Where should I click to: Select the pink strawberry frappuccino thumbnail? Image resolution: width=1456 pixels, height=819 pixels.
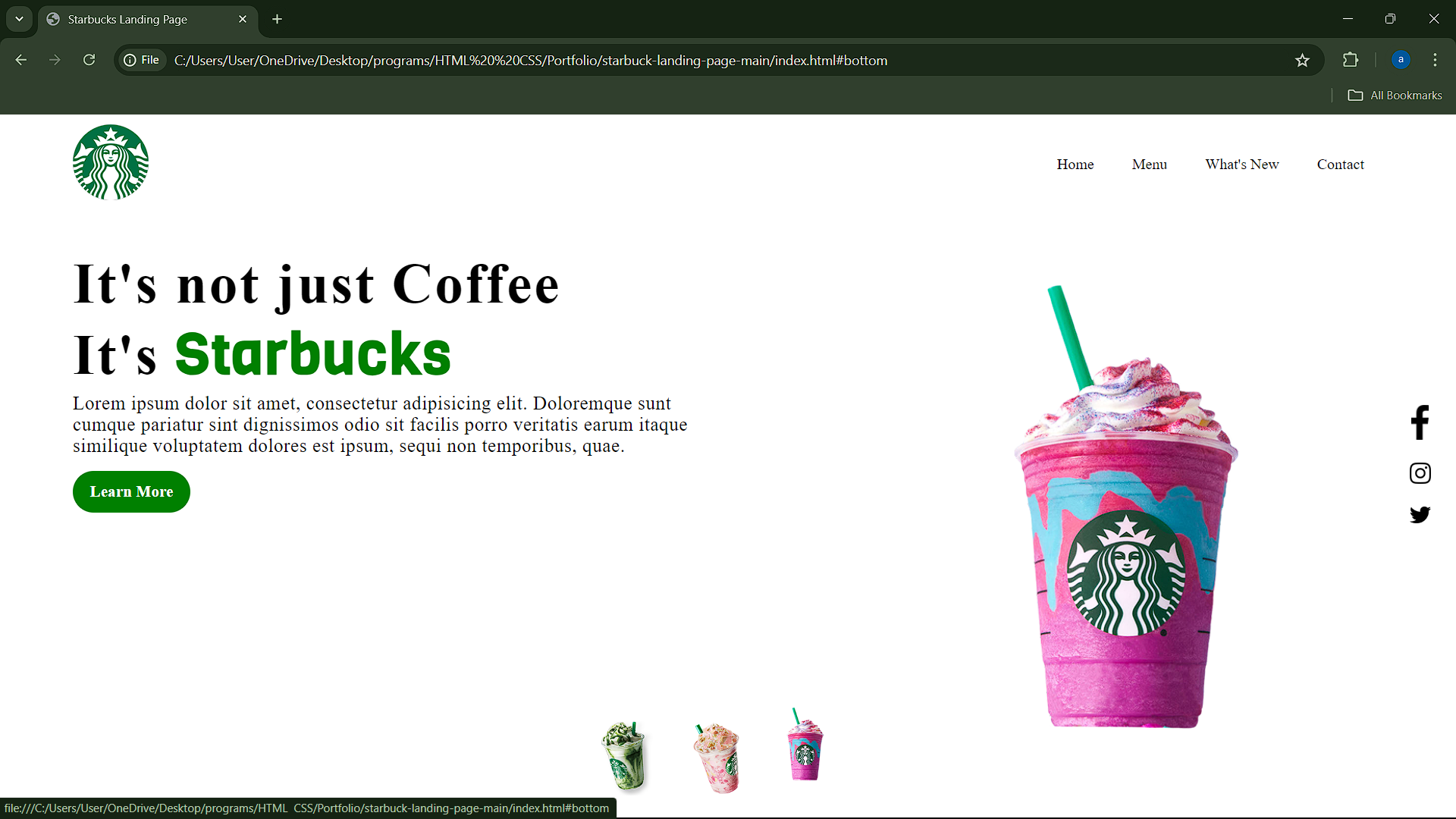(x=717, y=758)
